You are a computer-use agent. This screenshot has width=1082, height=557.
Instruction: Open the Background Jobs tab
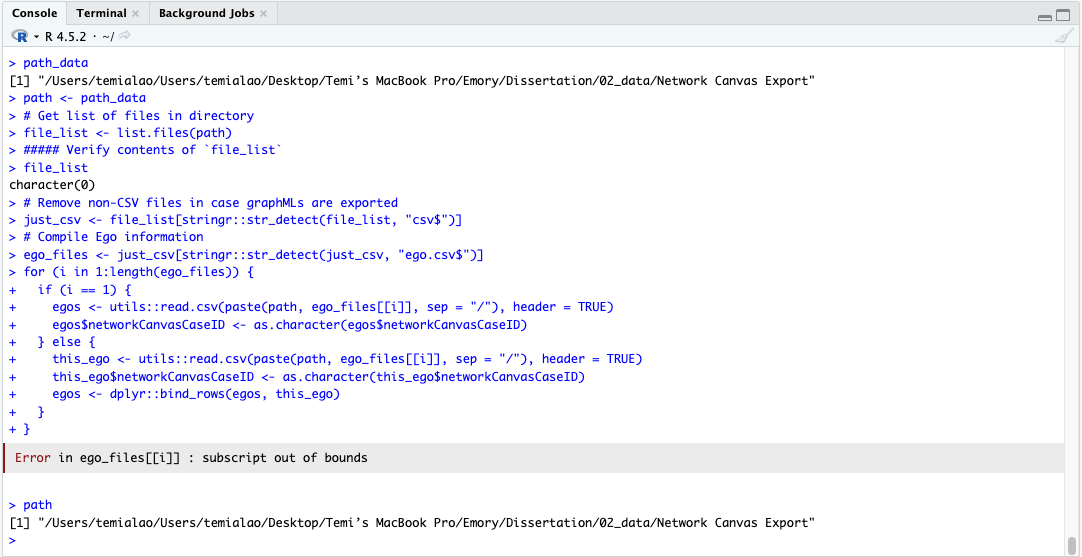pyautogui.click(x=206, y=13)
